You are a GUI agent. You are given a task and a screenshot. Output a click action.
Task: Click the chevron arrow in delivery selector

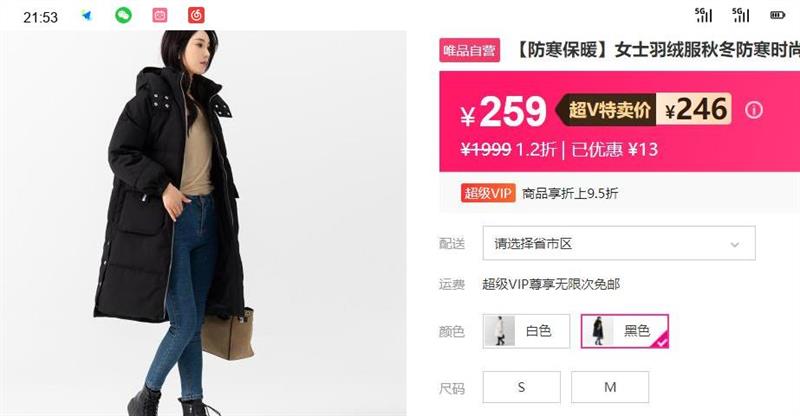(735, 244)
